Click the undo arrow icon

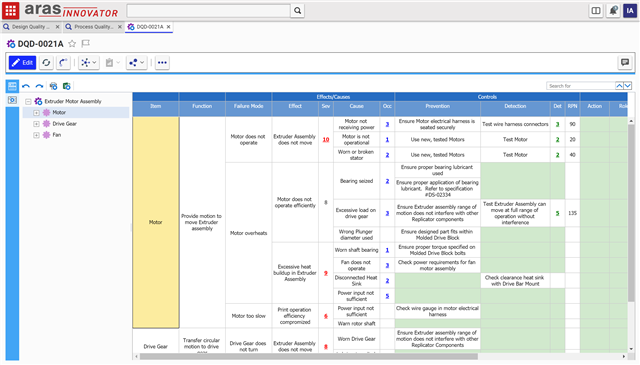click(26, 86)
